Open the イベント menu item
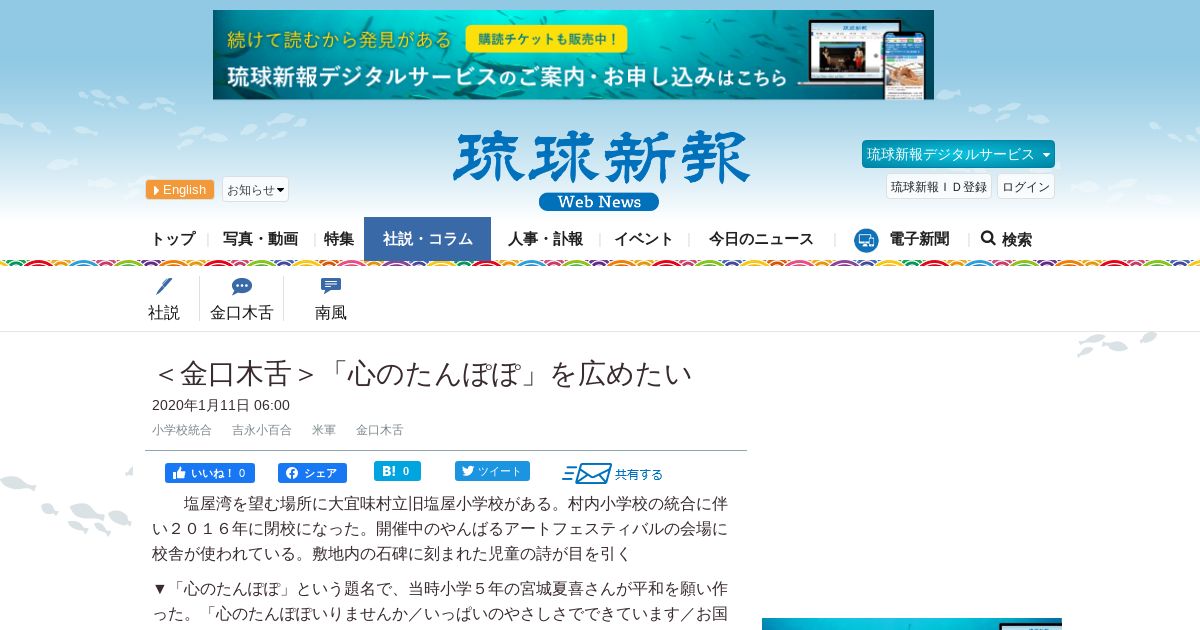 644,239
